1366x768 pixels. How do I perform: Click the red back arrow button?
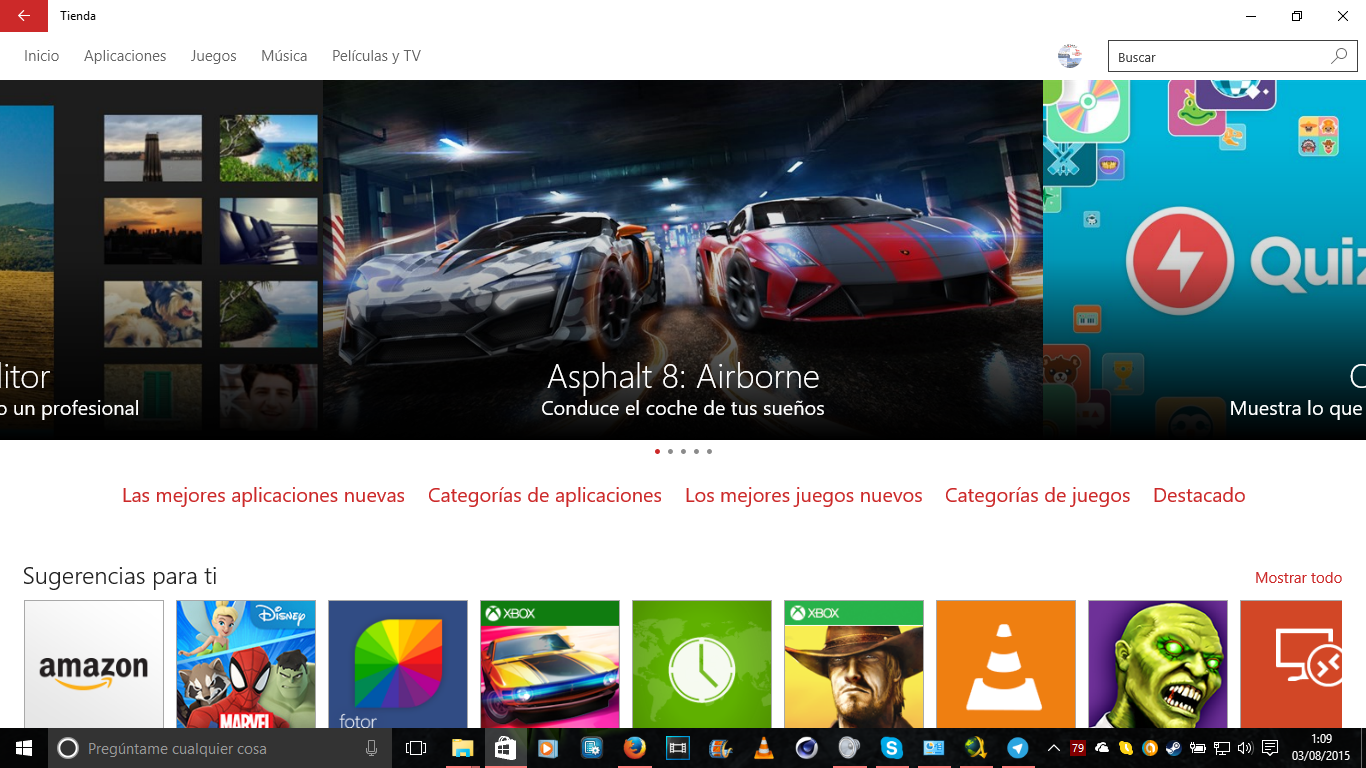point(24,16)
